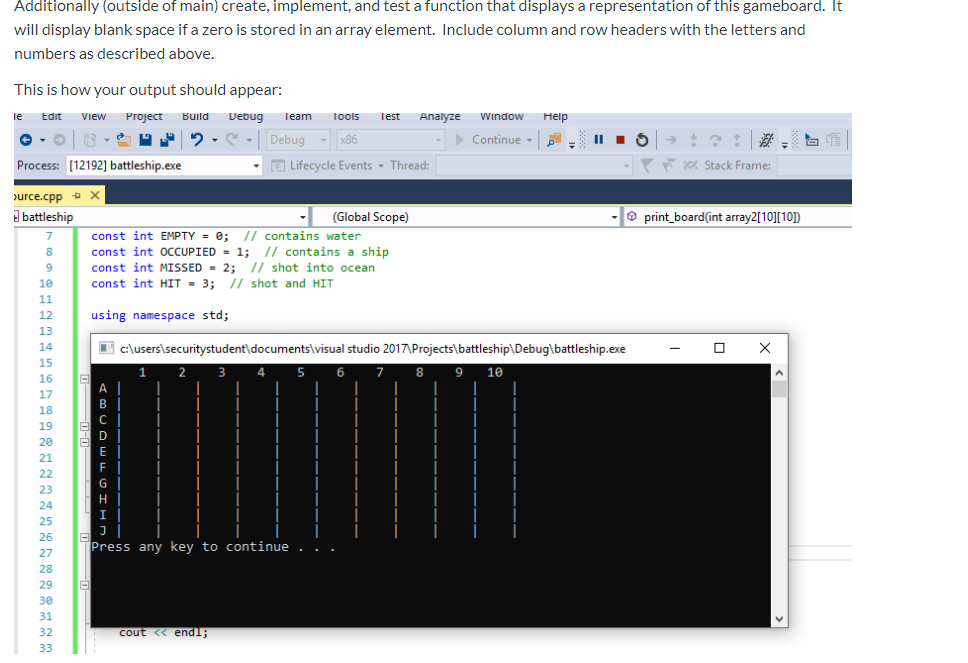The width and height of the screenshot is (968, 663).
Task: Click 'const int EMPTY = 0;' code line
Action: coord(160,236)
